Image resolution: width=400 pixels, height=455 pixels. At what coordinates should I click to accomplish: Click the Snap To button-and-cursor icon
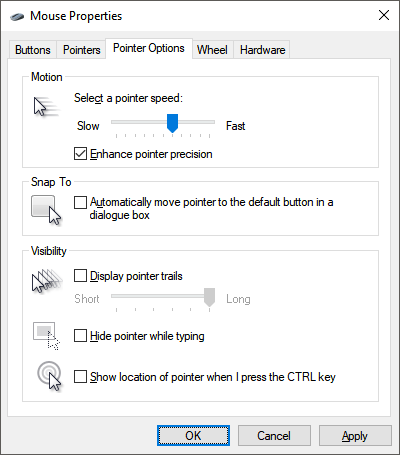click(46, 210)
